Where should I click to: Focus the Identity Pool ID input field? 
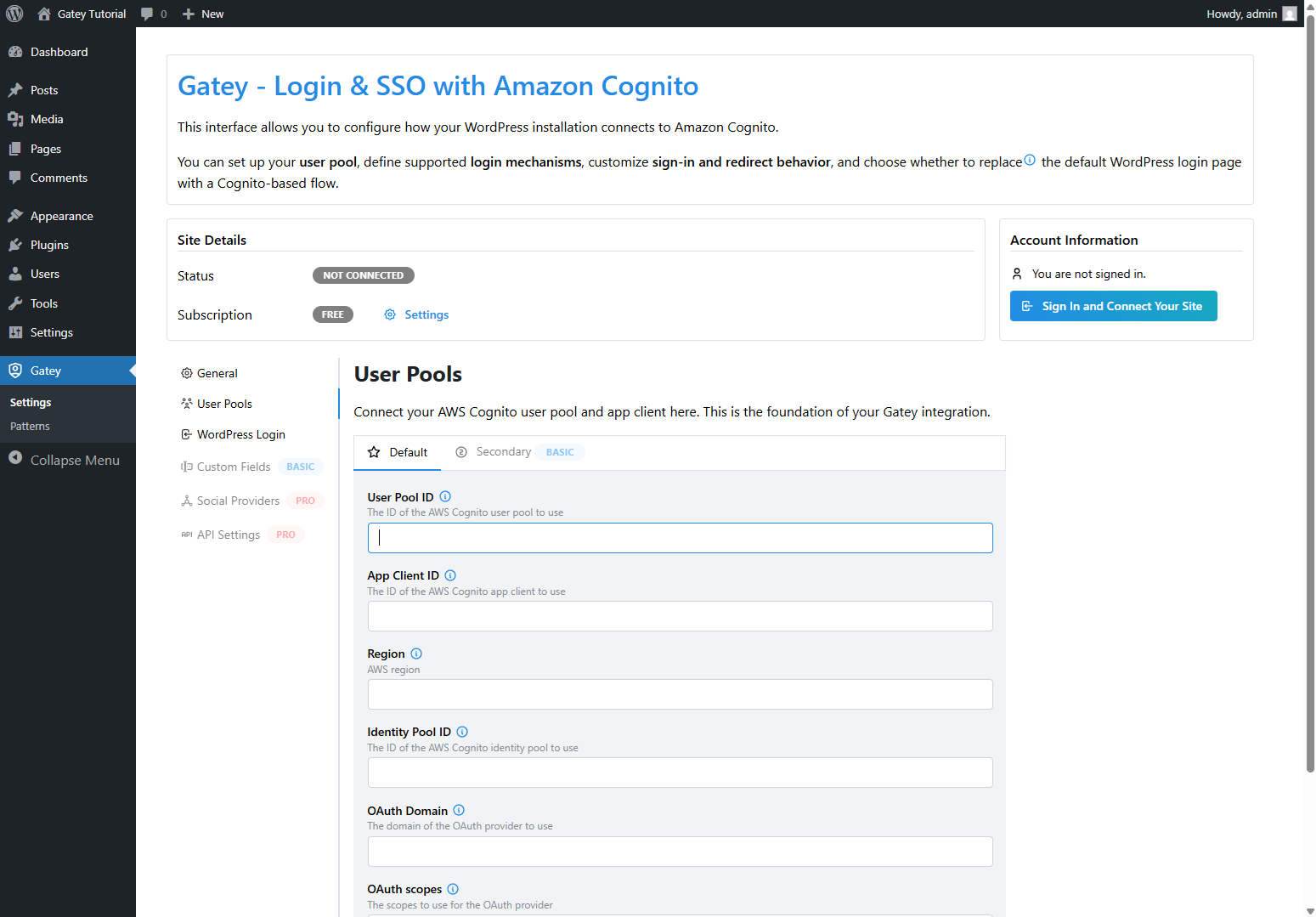click(680, 773)
